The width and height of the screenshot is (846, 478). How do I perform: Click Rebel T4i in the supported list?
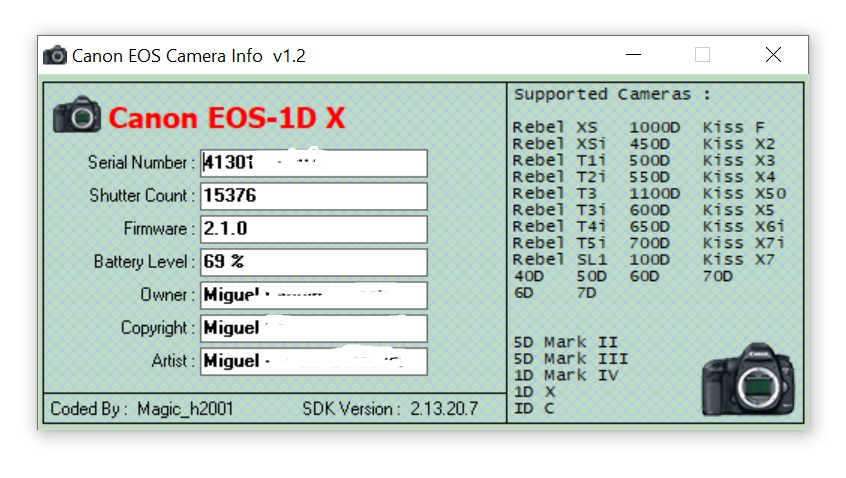pyautogui.click(x=560, y=227)
